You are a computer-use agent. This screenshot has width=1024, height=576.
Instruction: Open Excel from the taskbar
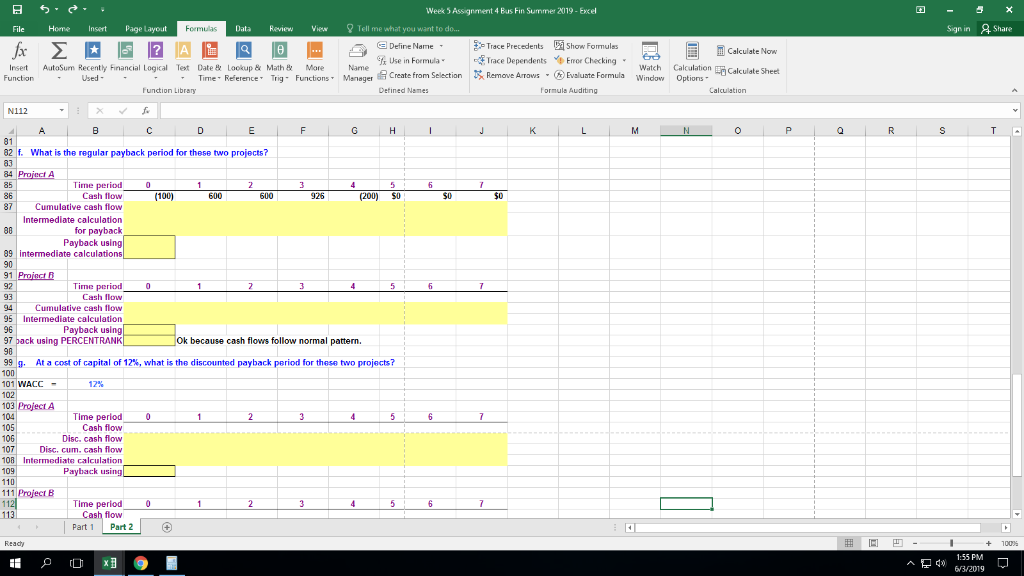point(108,563)
